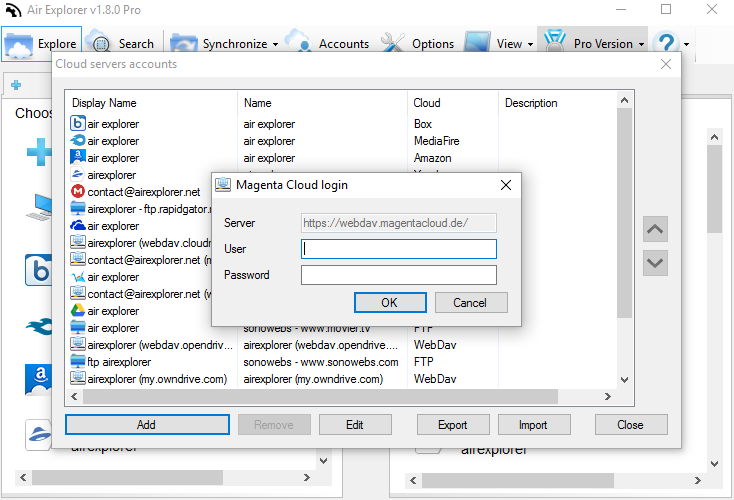Click the large plus icon in main window
Image resolution: width=734 pixels, height=500 pixels.
(39, 151)
